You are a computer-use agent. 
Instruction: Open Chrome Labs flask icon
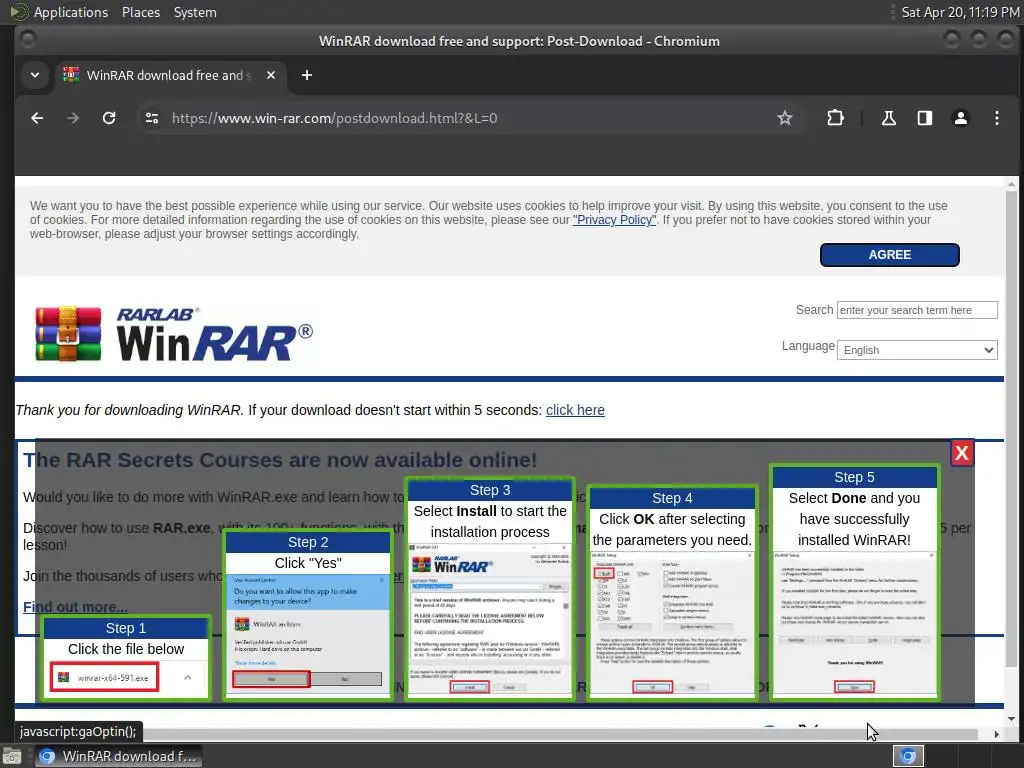(889, 118)
